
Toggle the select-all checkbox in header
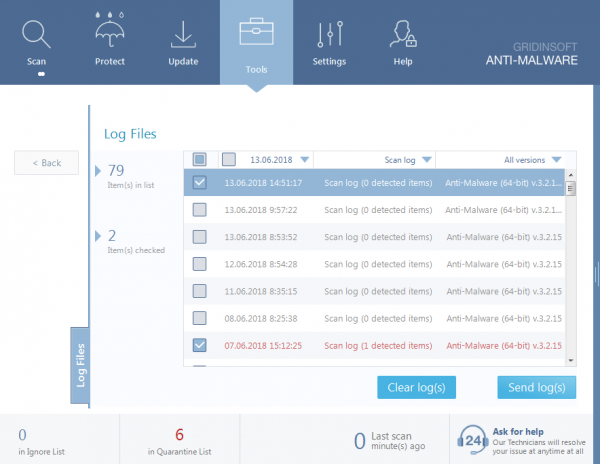pyautogui.click(x=199, y=160)
